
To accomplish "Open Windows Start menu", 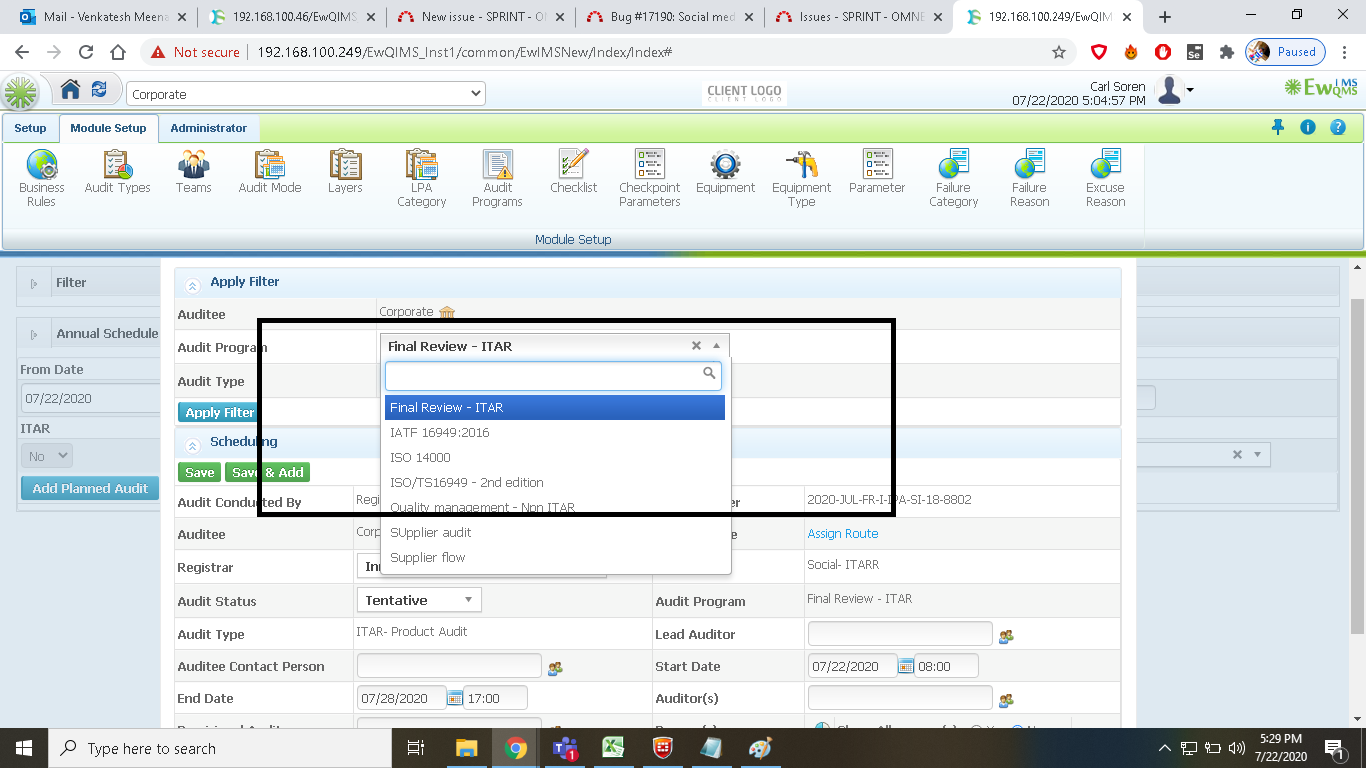I will [x=22, y=748].
